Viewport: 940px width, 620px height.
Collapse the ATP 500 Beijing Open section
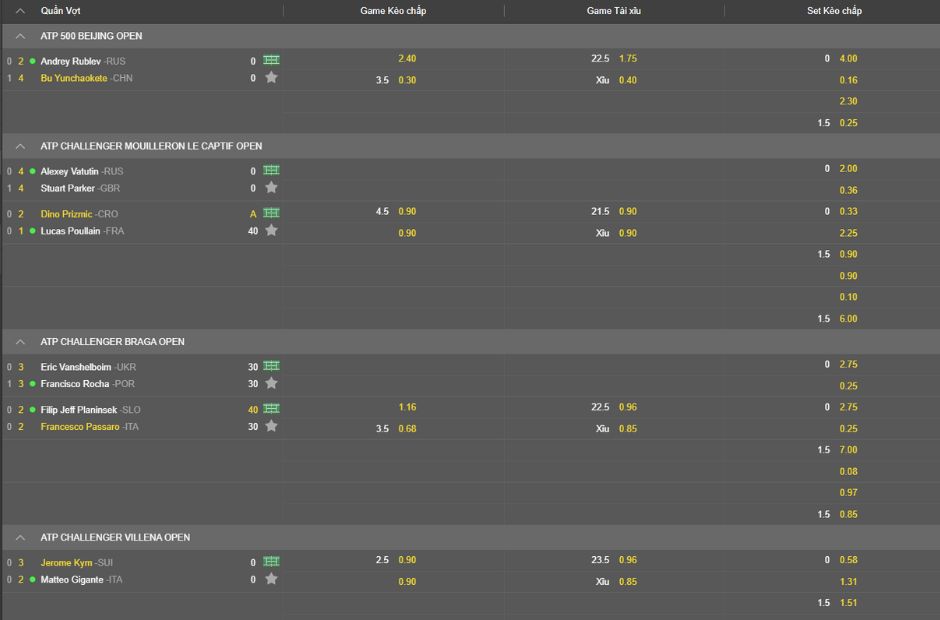pos(20,36)
